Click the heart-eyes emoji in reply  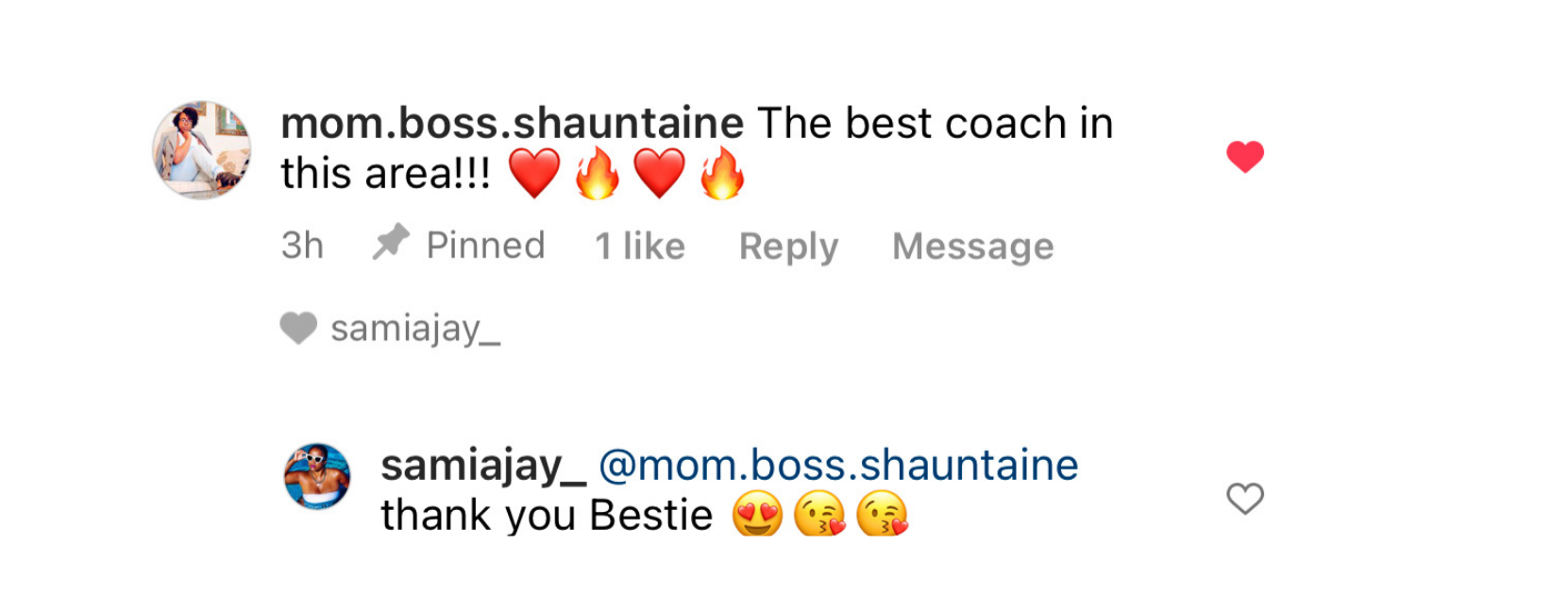[757, 515]
